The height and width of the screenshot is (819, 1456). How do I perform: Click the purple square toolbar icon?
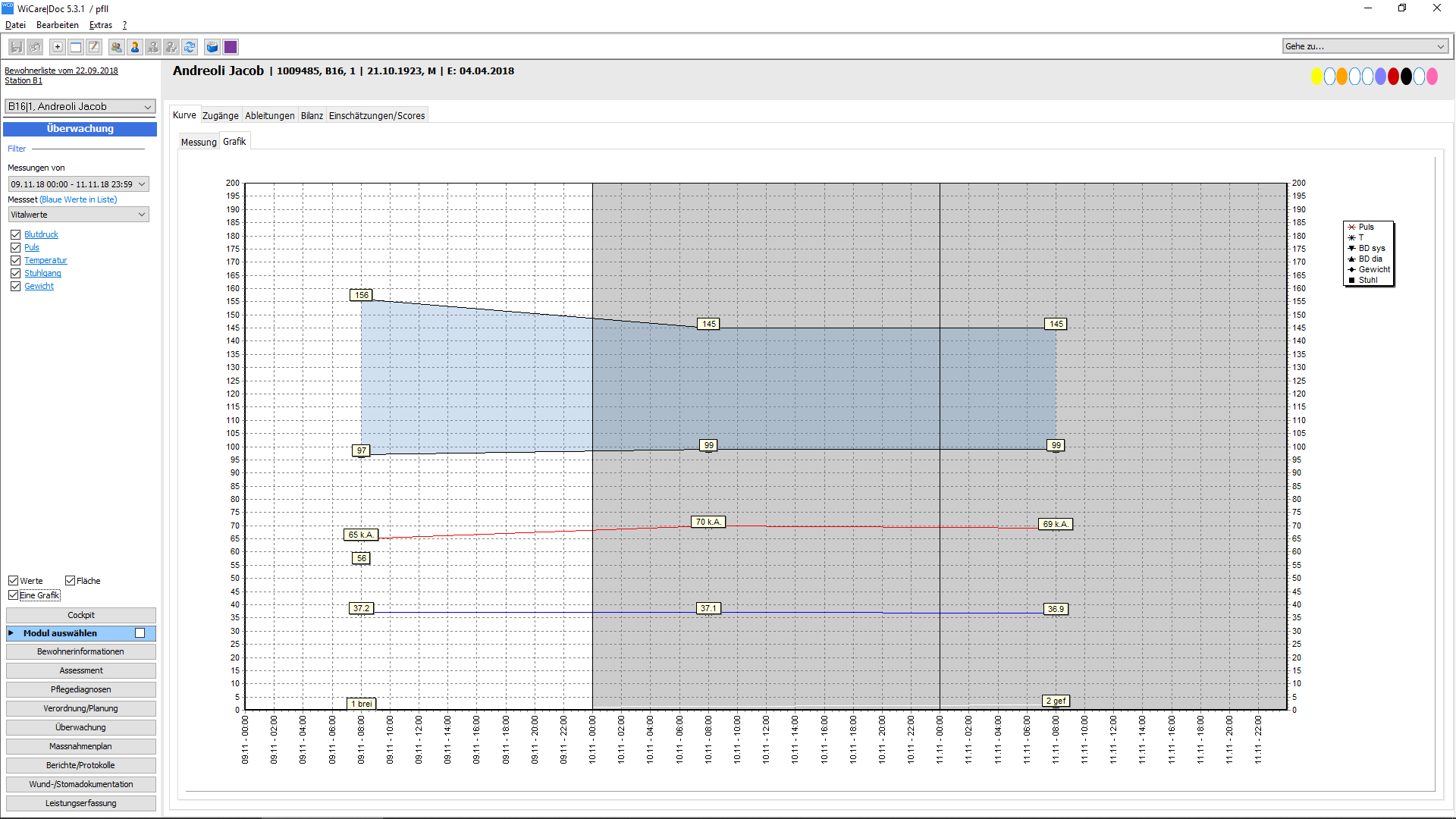(231, 47)
